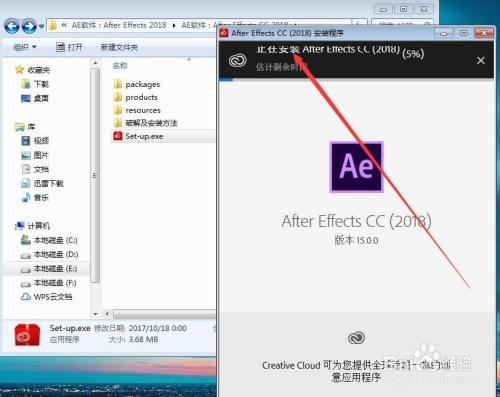Open 迅雷下载 library
This screenshot has height=397, width=500.
[42, 183]
